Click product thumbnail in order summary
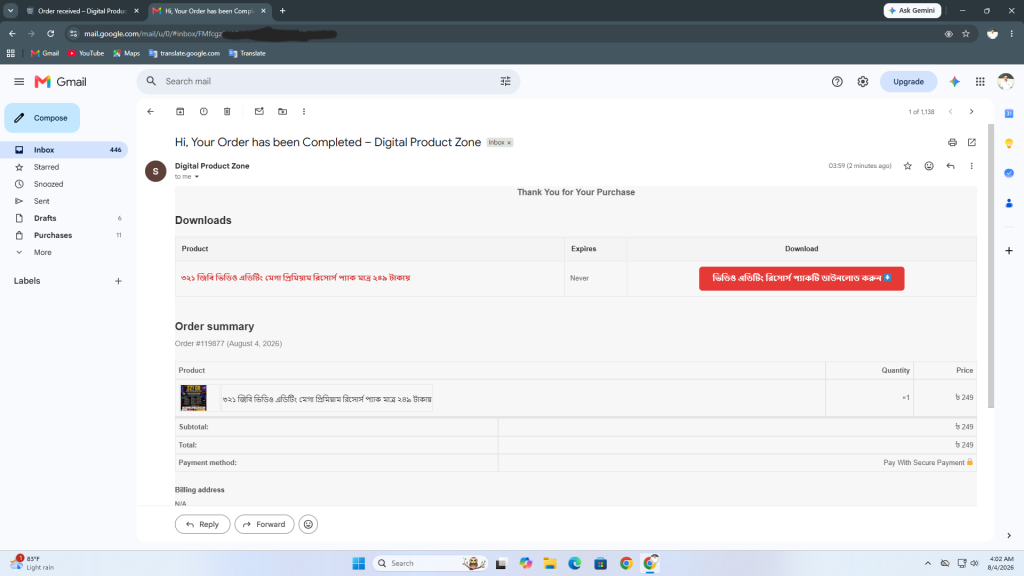The width and height of the screenshot is (1024, 576). coord(193,398)
